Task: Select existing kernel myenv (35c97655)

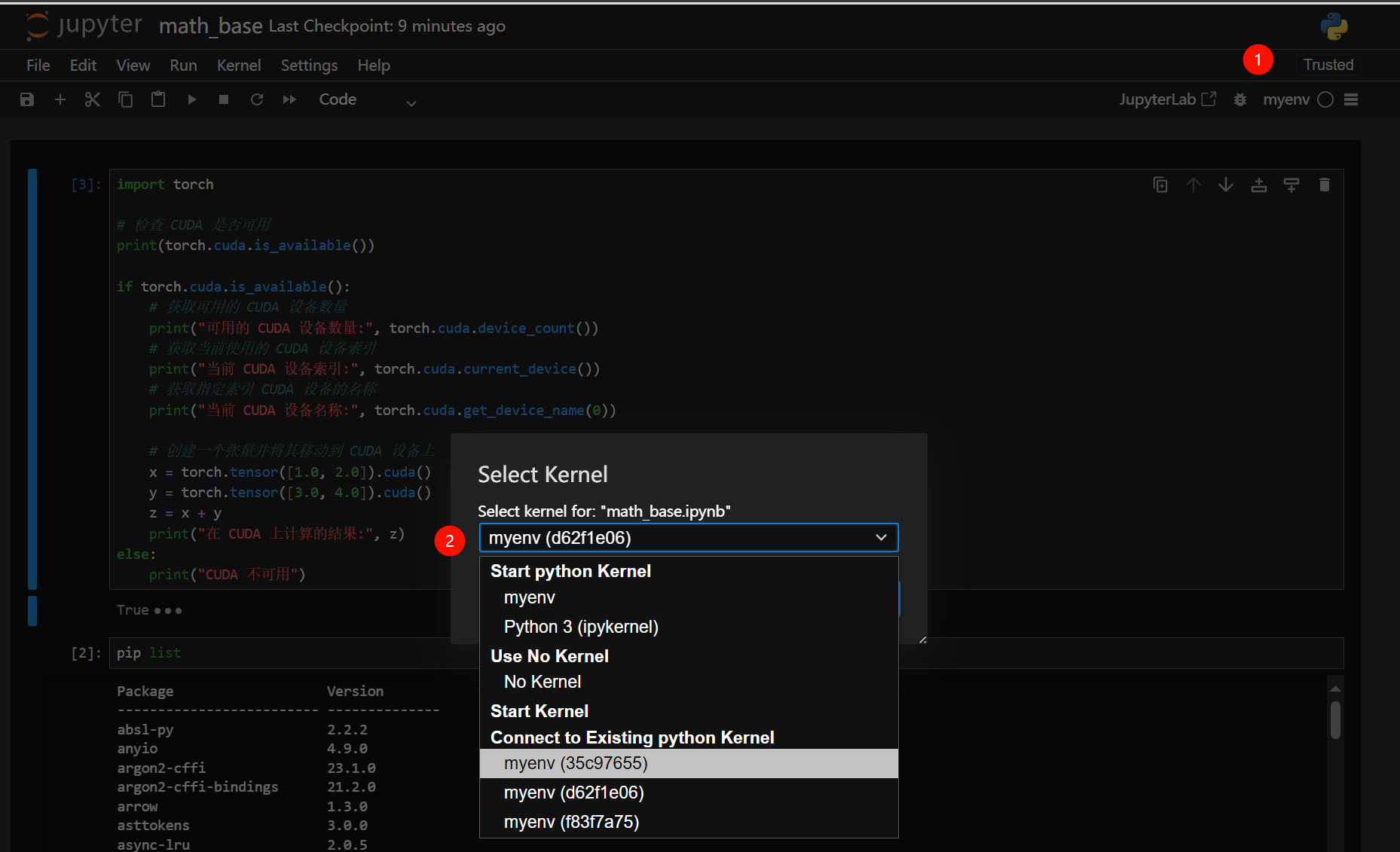Action: click(x=689, y=763)
